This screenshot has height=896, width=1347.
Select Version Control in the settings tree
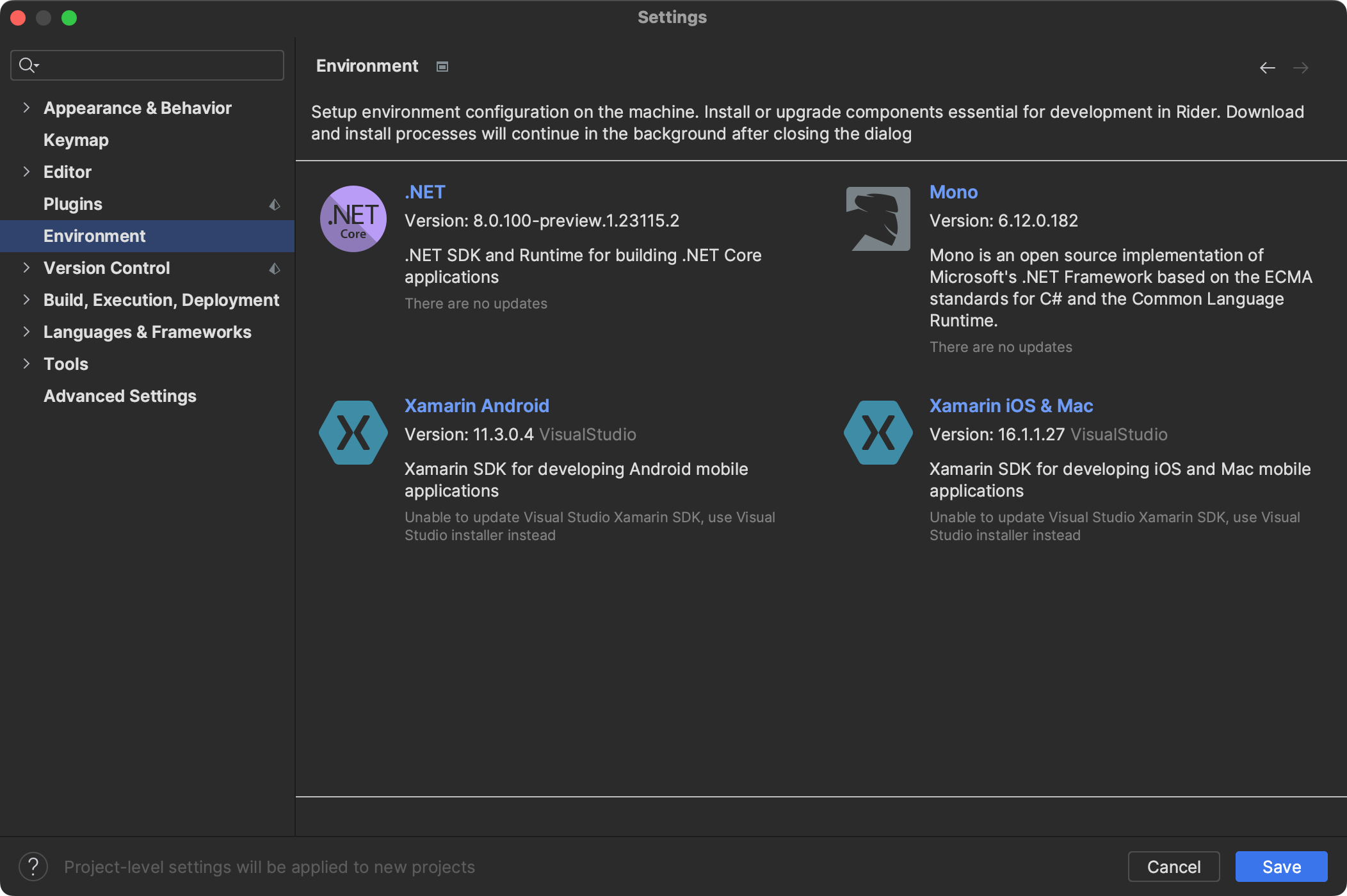(107, 268)
